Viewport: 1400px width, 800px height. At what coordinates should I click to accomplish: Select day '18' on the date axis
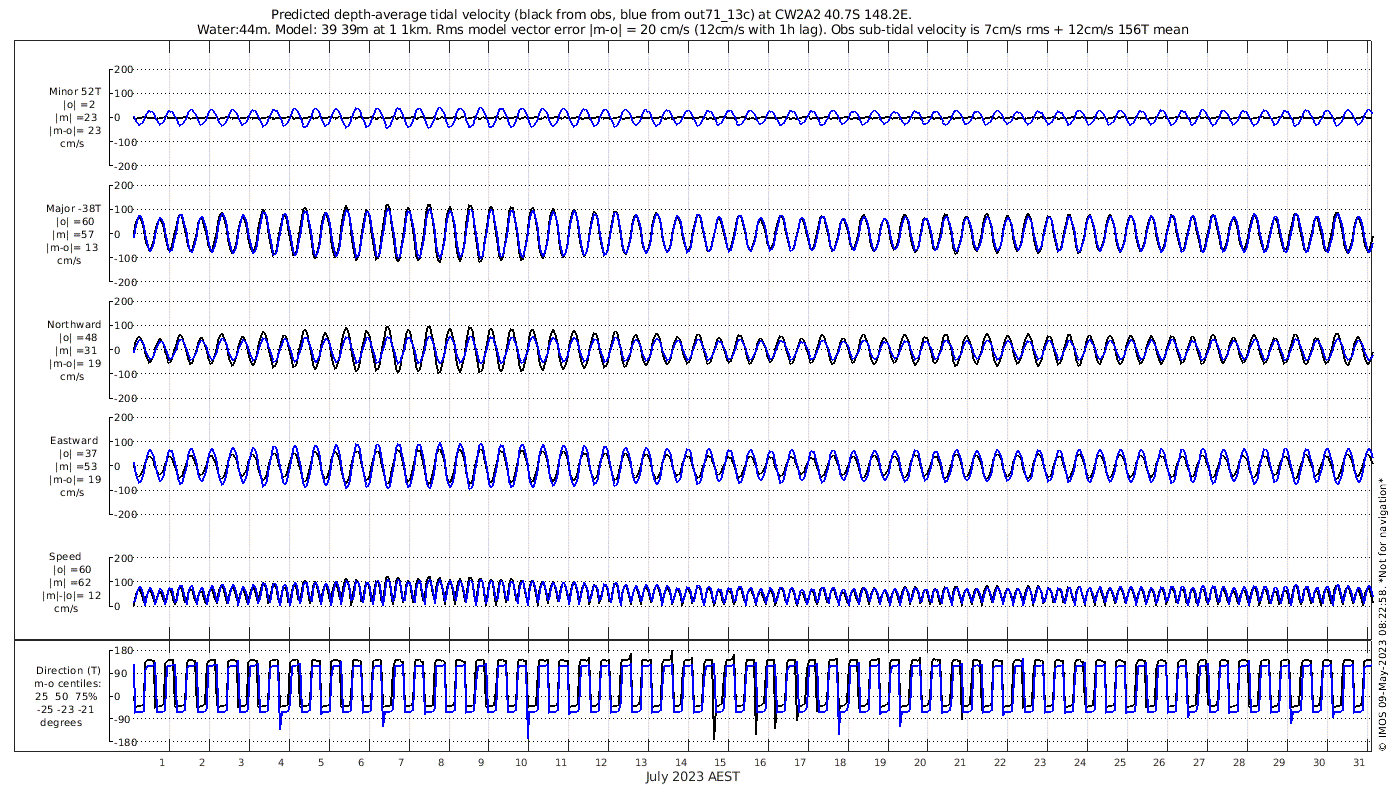(840, 762)
